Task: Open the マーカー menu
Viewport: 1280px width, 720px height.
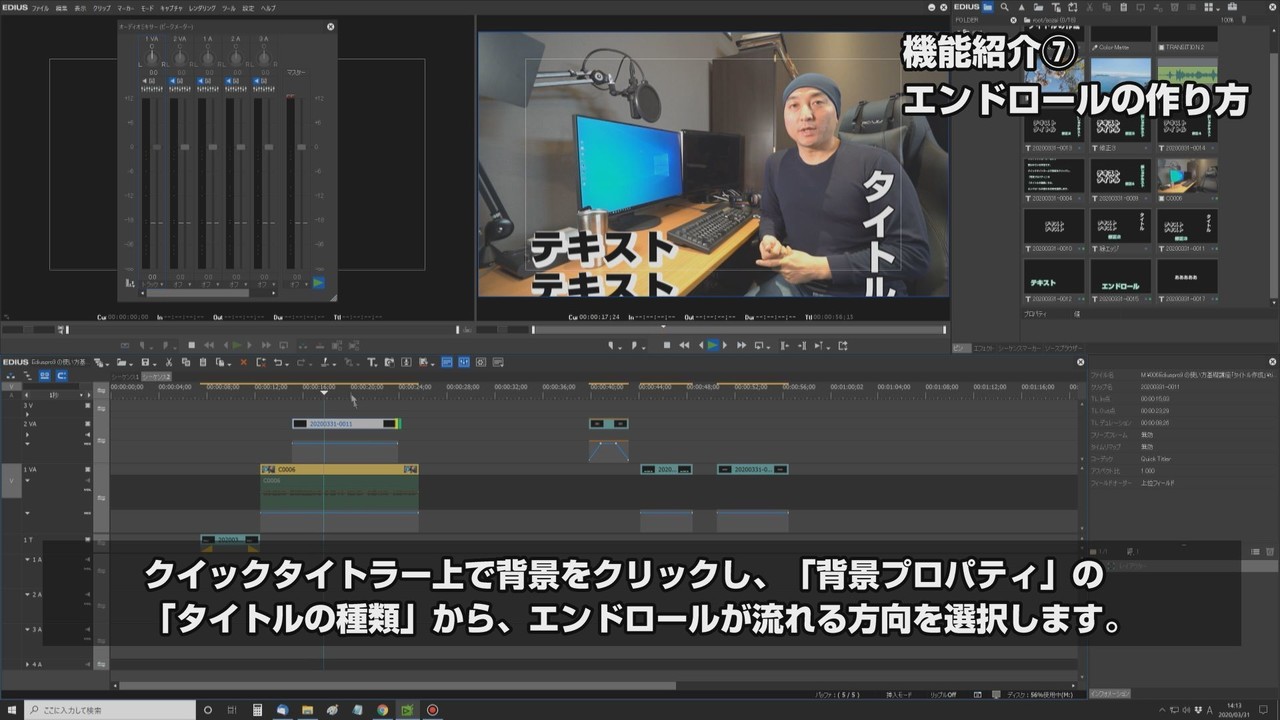Action: (x=125, y=7)
